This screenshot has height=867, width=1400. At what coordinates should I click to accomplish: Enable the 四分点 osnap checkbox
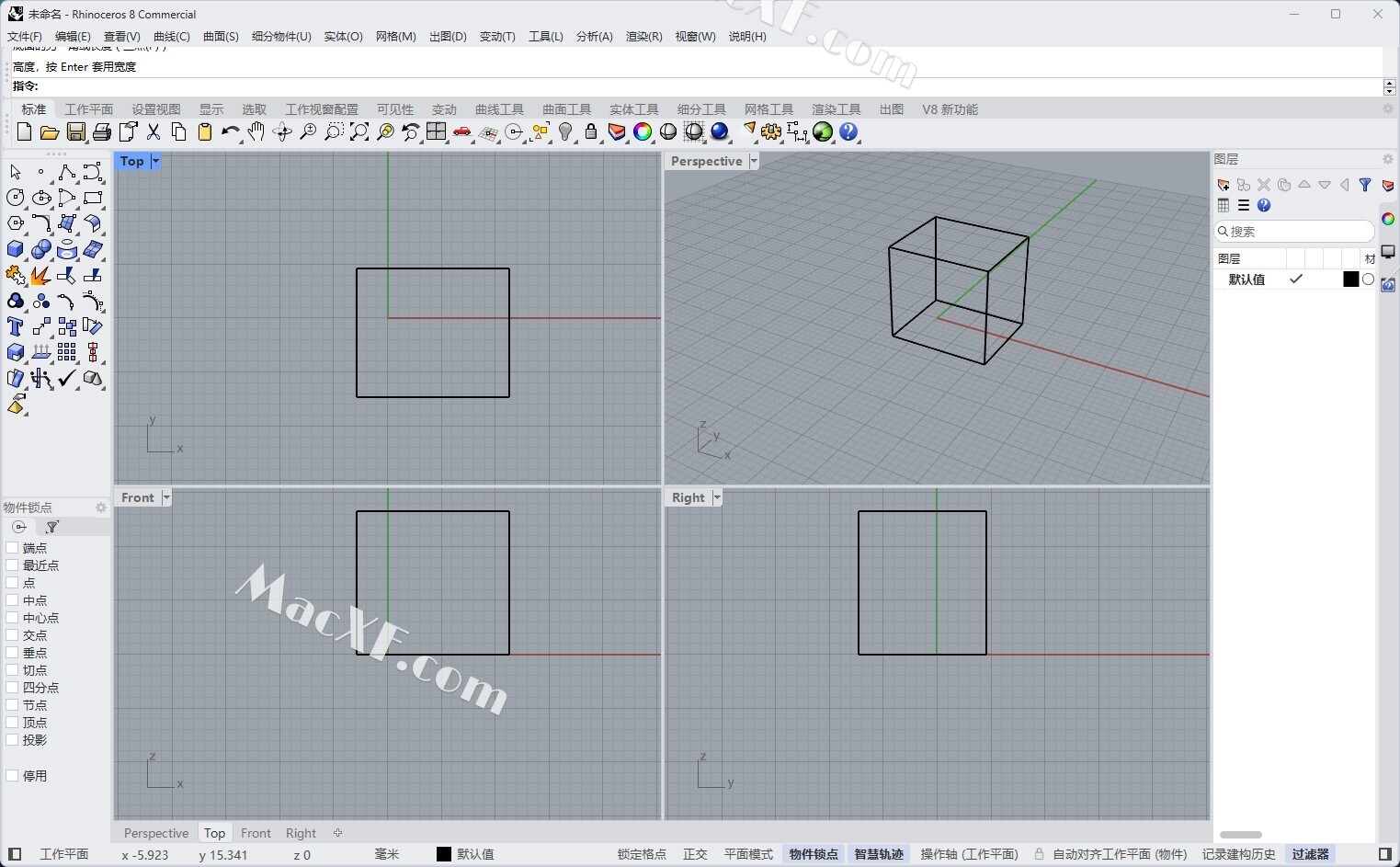click(12, 688)
